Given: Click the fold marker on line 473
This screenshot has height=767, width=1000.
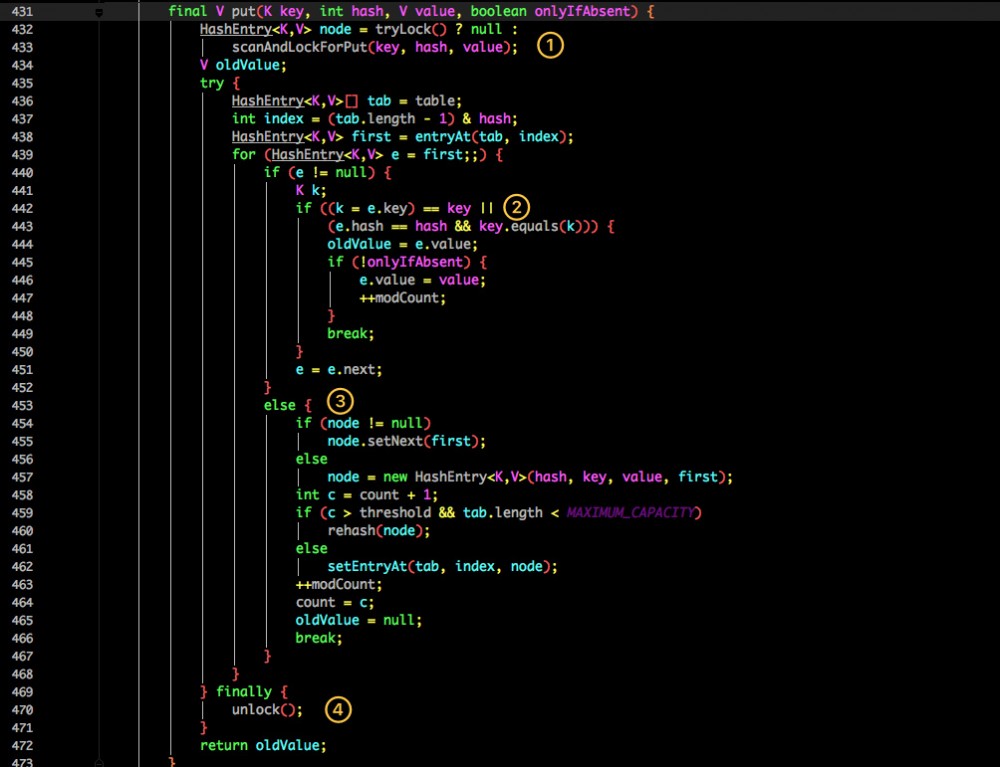Looking at the screenshot, I should (x=97, y=761).
